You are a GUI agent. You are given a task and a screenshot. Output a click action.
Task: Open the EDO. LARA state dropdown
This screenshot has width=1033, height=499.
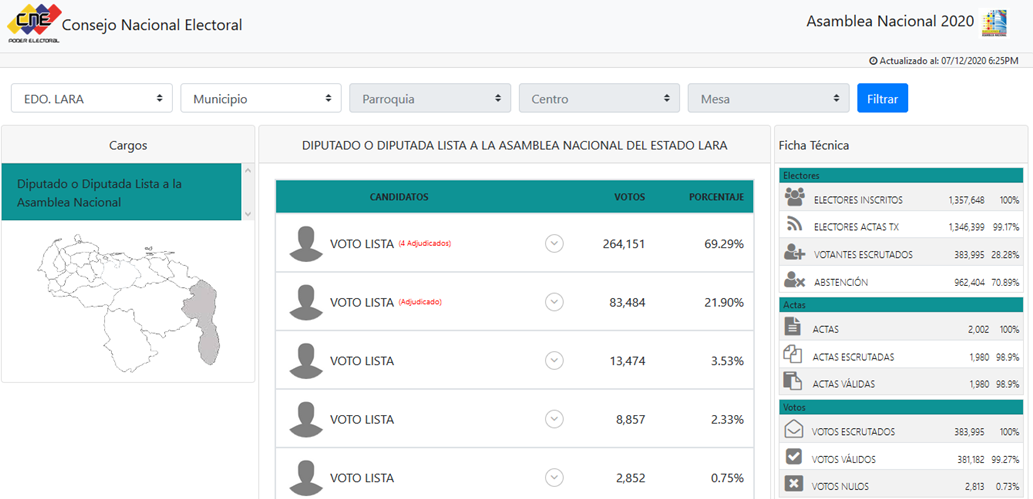point(91,98)
